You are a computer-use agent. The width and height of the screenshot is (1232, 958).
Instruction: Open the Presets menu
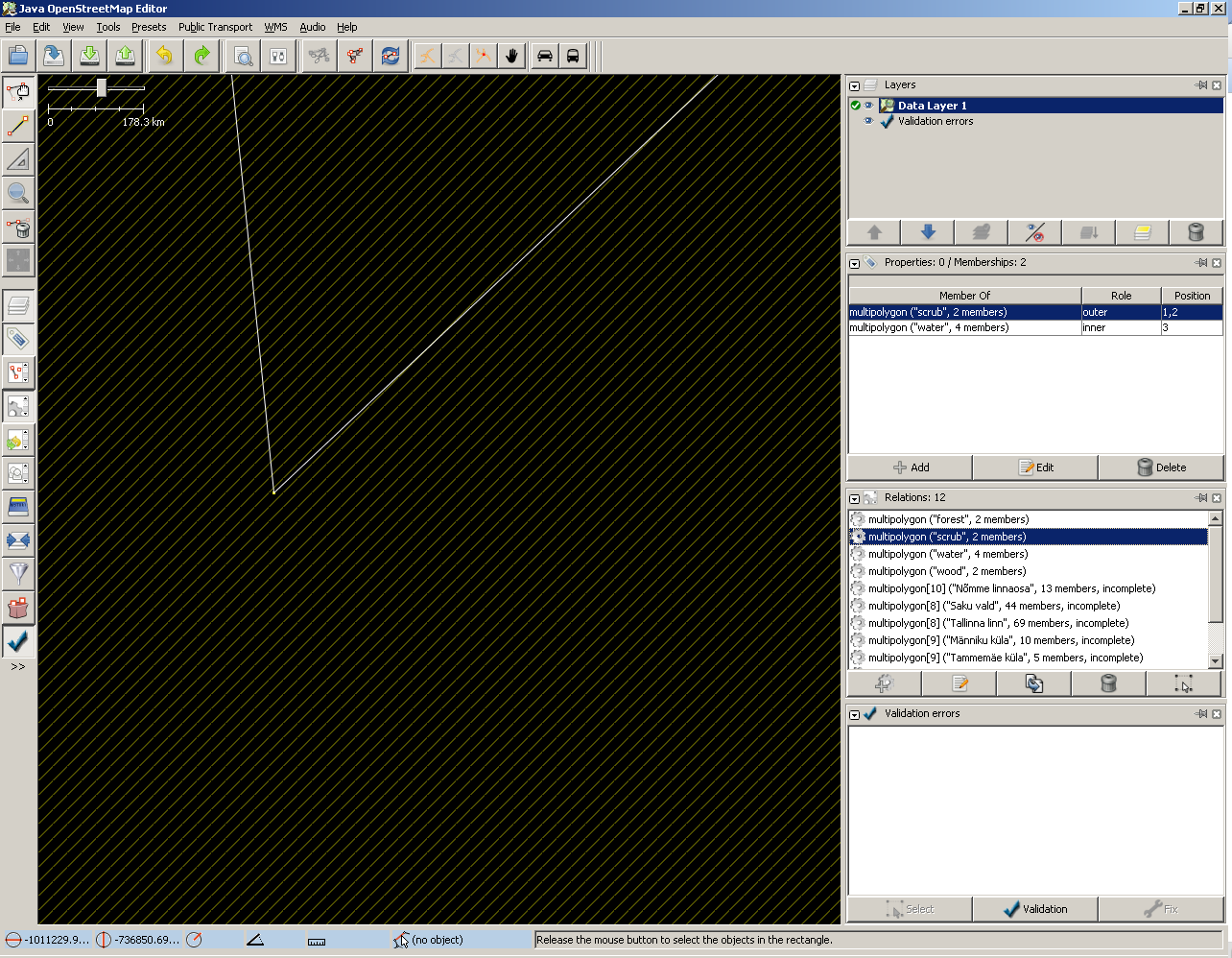click(149, 27)
